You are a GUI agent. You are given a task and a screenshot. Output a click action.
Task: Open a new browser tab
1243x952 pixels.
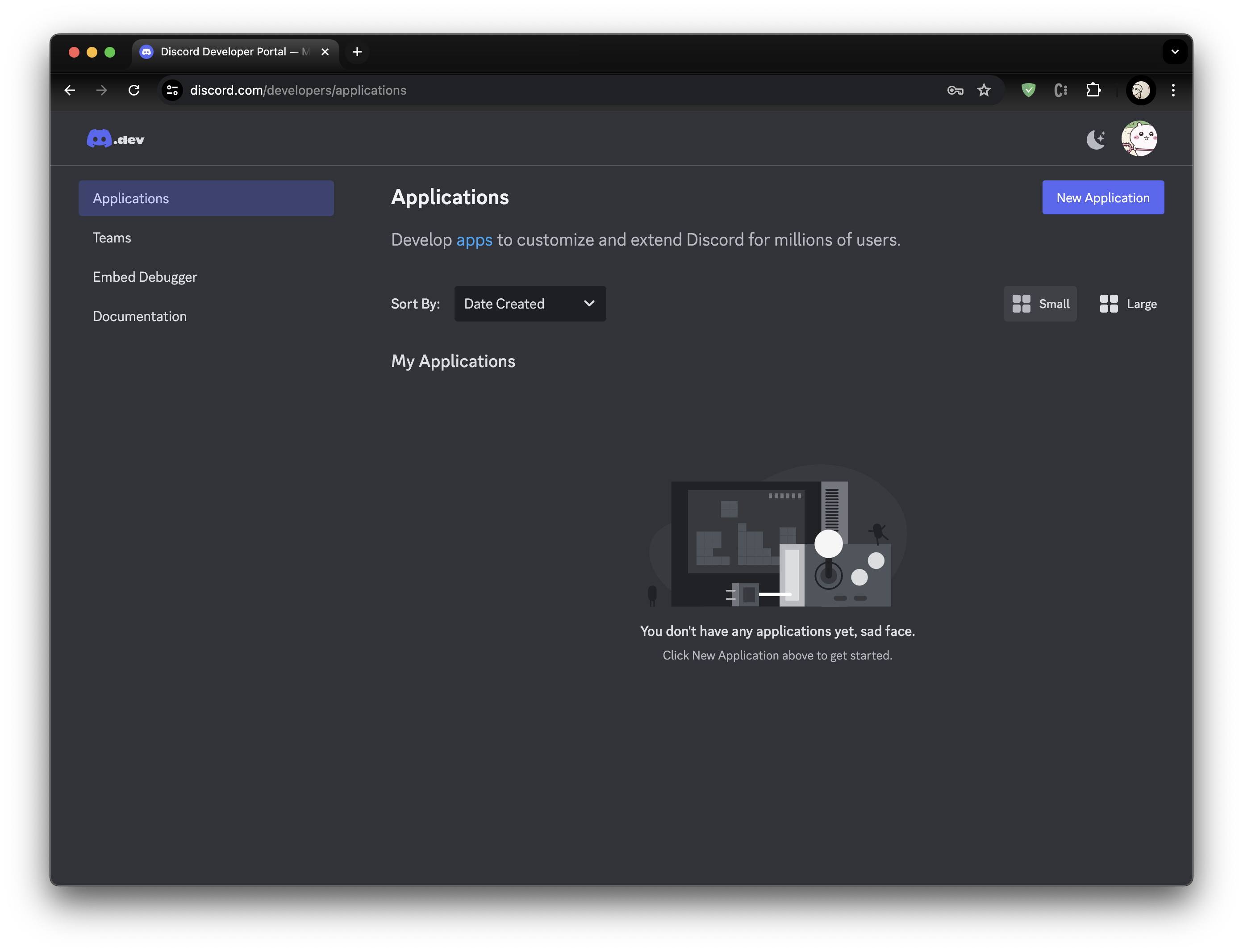pos(357,52)
